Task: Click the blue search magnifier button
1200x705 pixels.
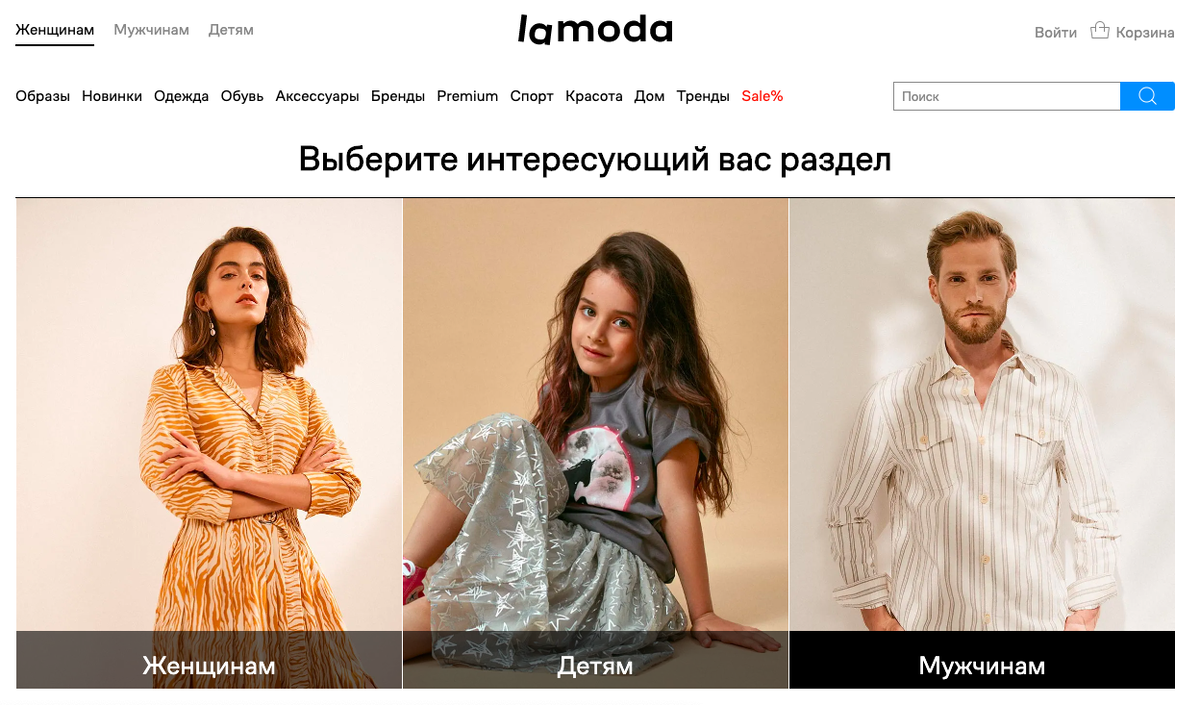Action: [x=1147, y=96]
